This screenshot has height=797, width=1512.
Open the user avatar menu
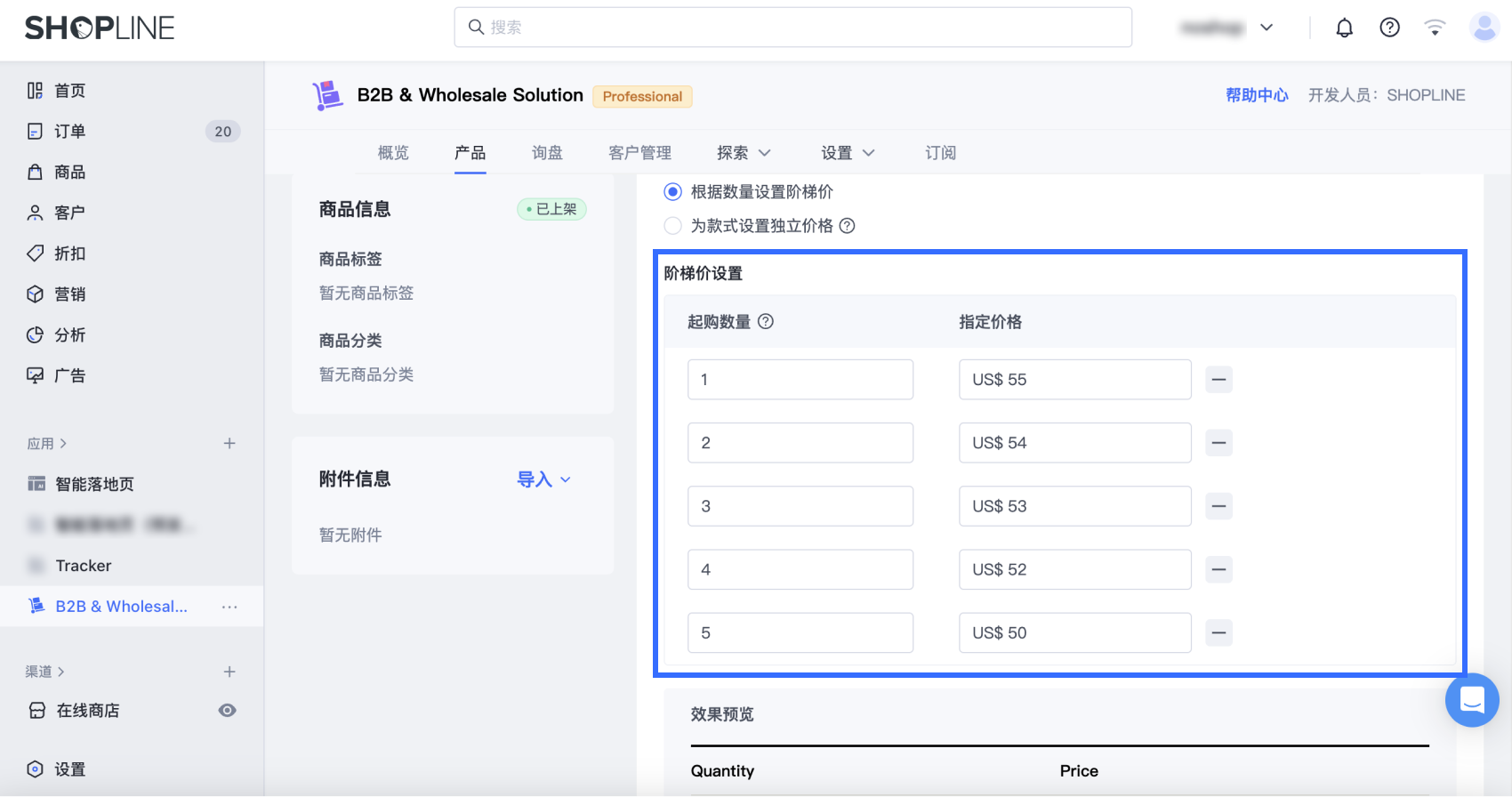coord(1484,28)
